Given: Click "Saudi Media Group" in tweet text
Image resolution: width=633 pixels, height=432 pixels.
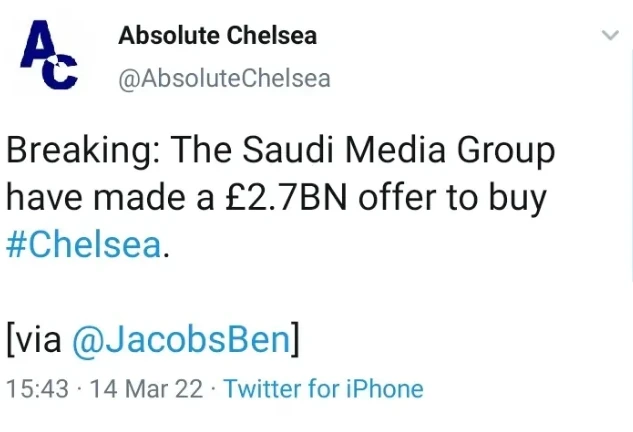Looking at the screenshot, I should pos(402,152).
